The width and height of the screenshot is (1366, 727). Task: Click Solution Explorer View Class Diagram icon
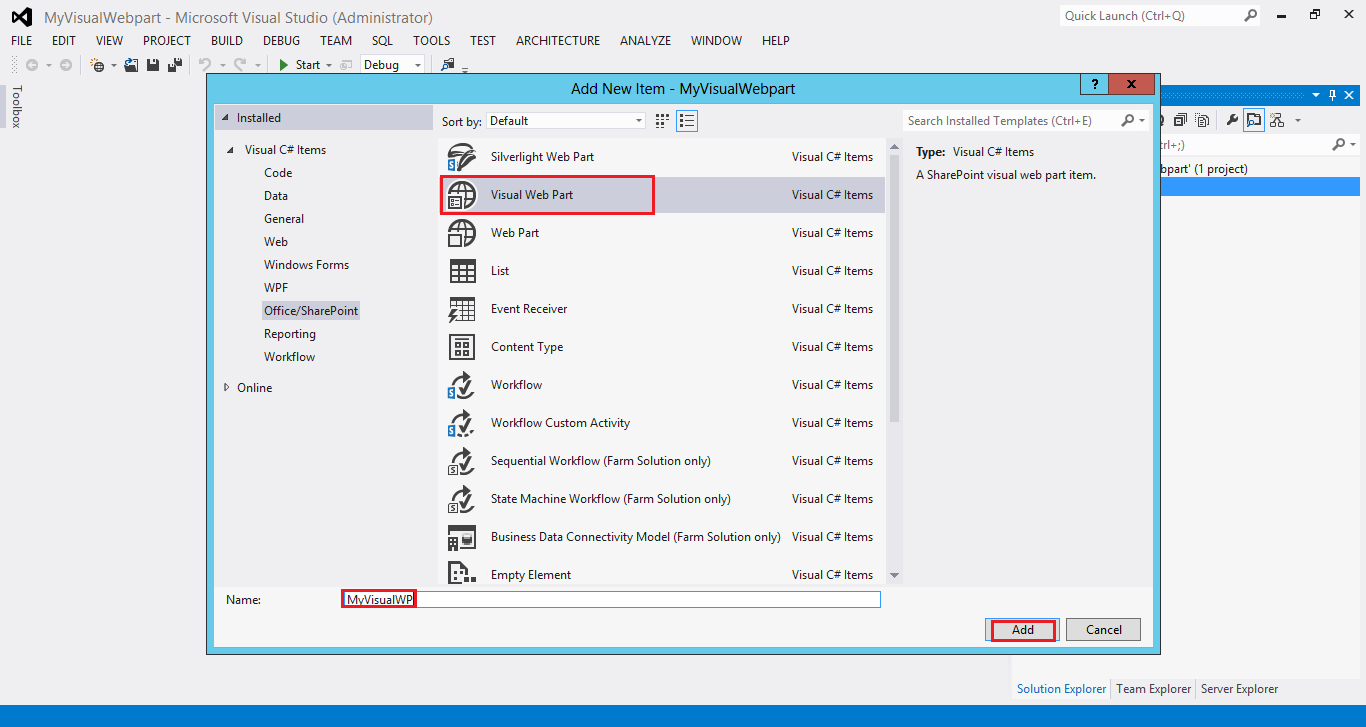pos(1277,120)
